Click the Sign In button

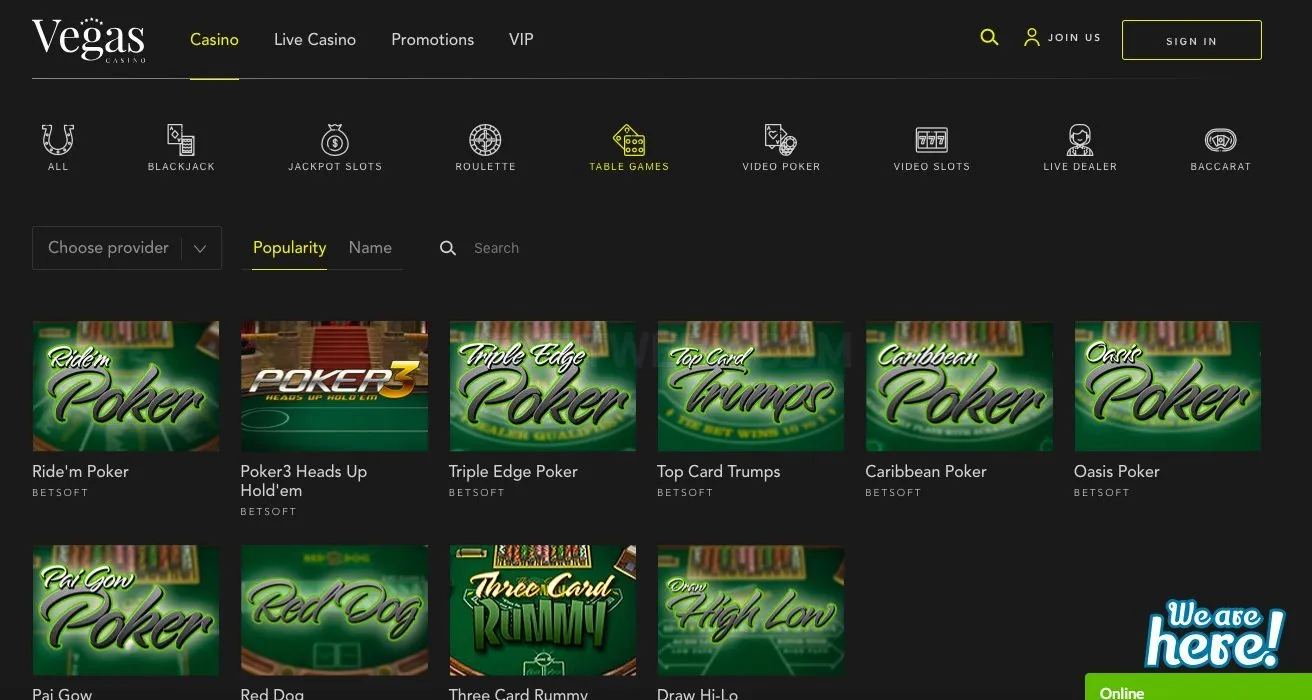pyautogui.click(x=1192, y=40)
